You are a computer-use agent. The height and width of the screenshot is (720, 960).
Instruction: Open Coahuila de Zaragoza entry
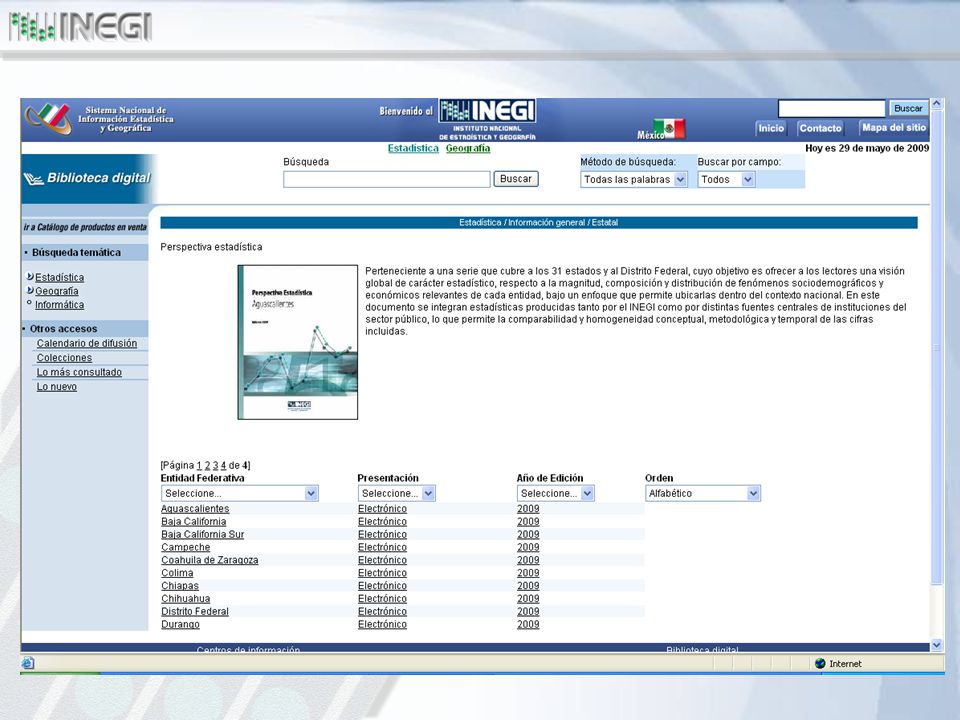click(x=209, y=560)
